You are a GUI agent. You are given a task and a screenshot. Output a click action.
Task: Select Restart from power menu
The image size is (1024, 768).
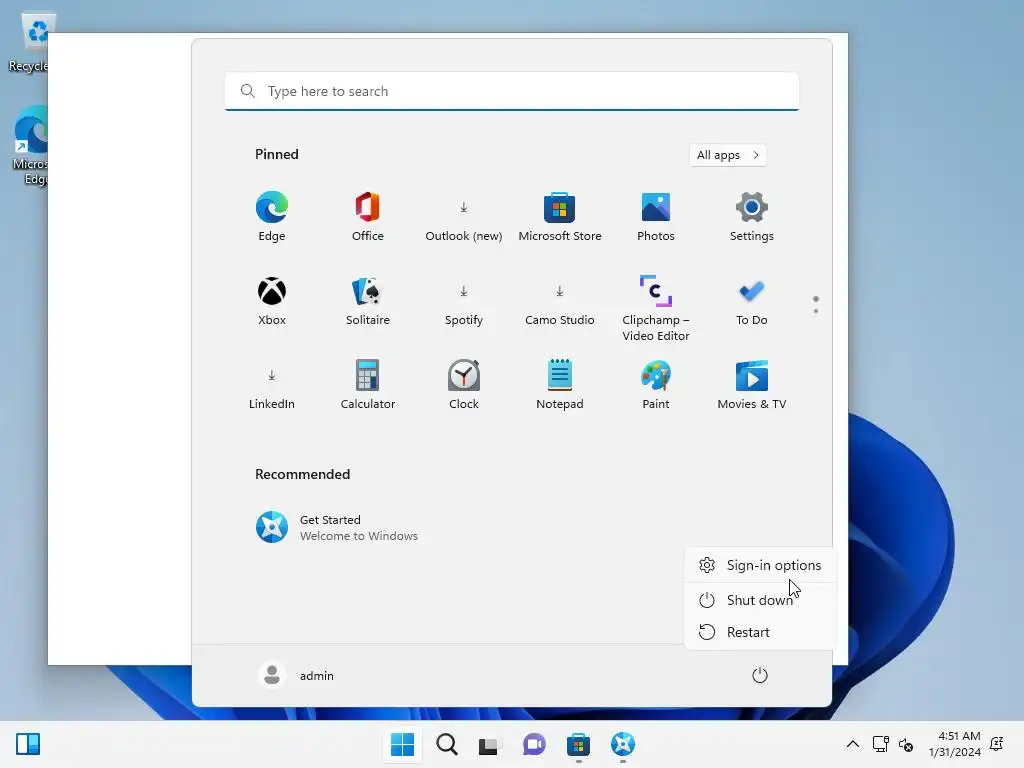click(760, 632)
